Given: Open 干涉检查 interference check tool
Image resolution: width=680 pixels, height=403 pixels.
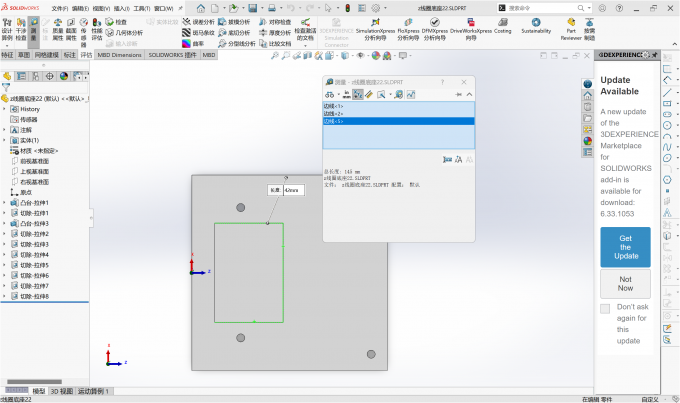Looking at the screenshot, I should (x=21, y=29).
